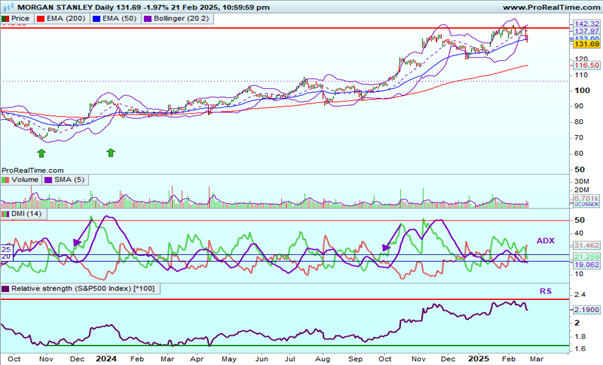This screenshot has width=603, height=365.
Task: Click the Sep label on time axis
Action: click(x=355, y=359)
